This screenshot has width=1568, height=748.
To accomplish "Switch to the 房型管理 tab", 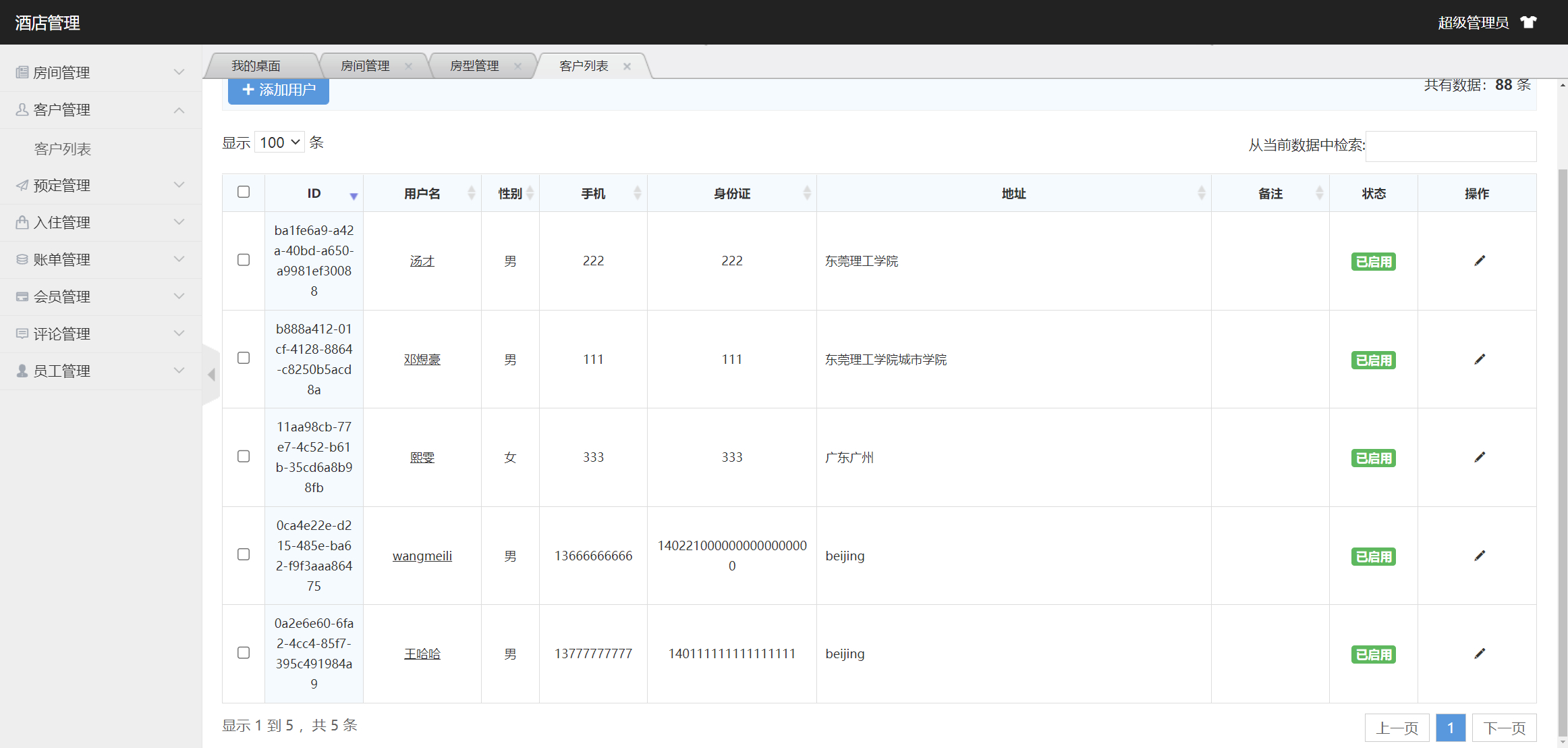I will [474, 65].
